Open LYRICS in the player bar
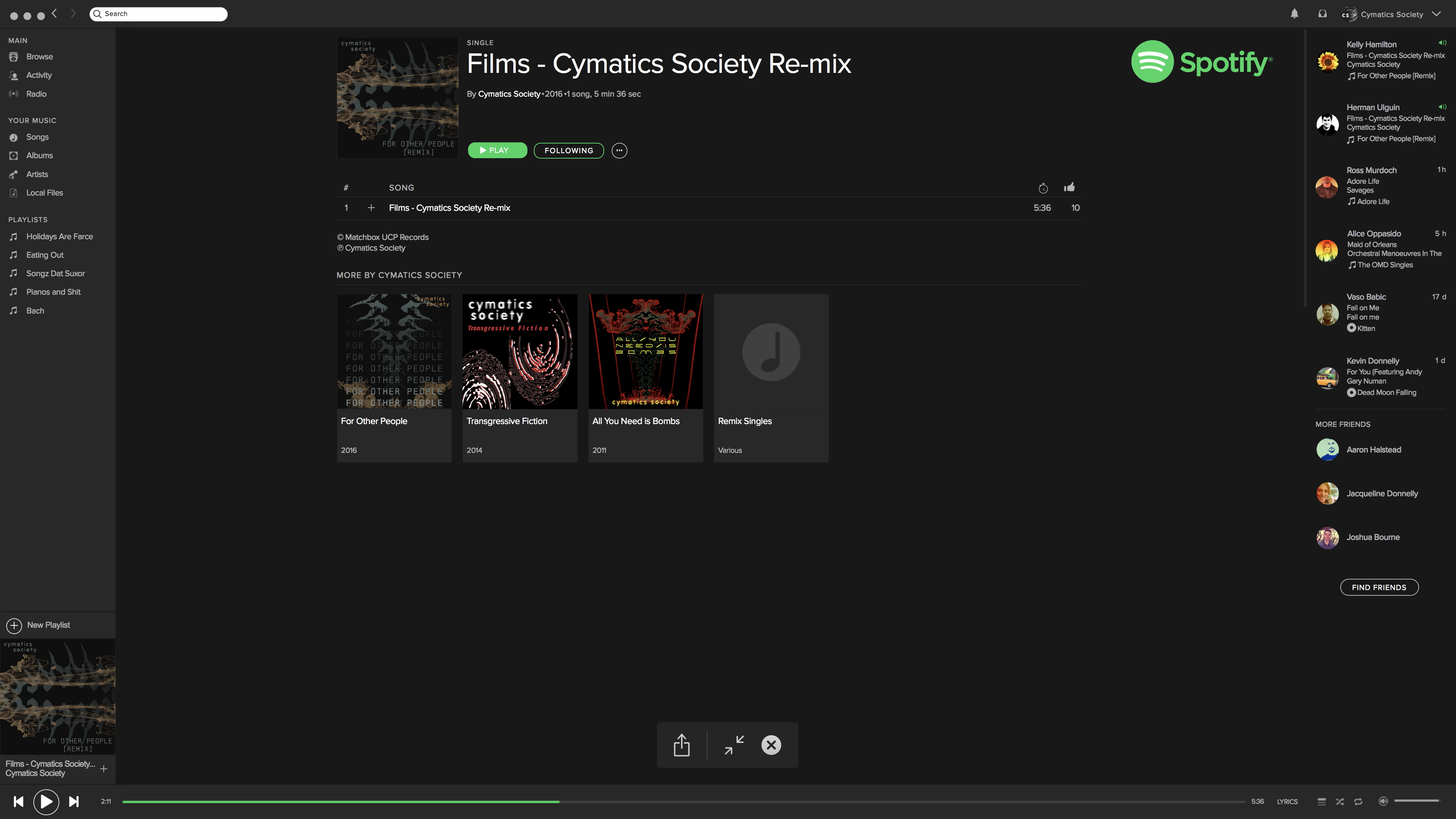The image size is (1456, 819). (x=1287, y=802)
